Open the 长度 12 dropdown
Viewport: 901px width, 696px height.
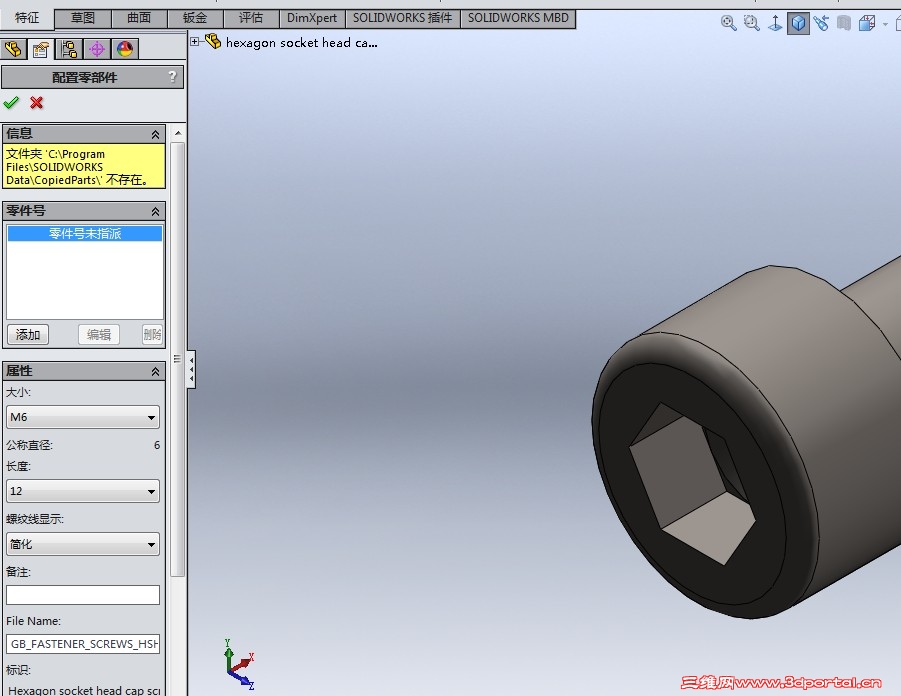(x=83, y=491)
